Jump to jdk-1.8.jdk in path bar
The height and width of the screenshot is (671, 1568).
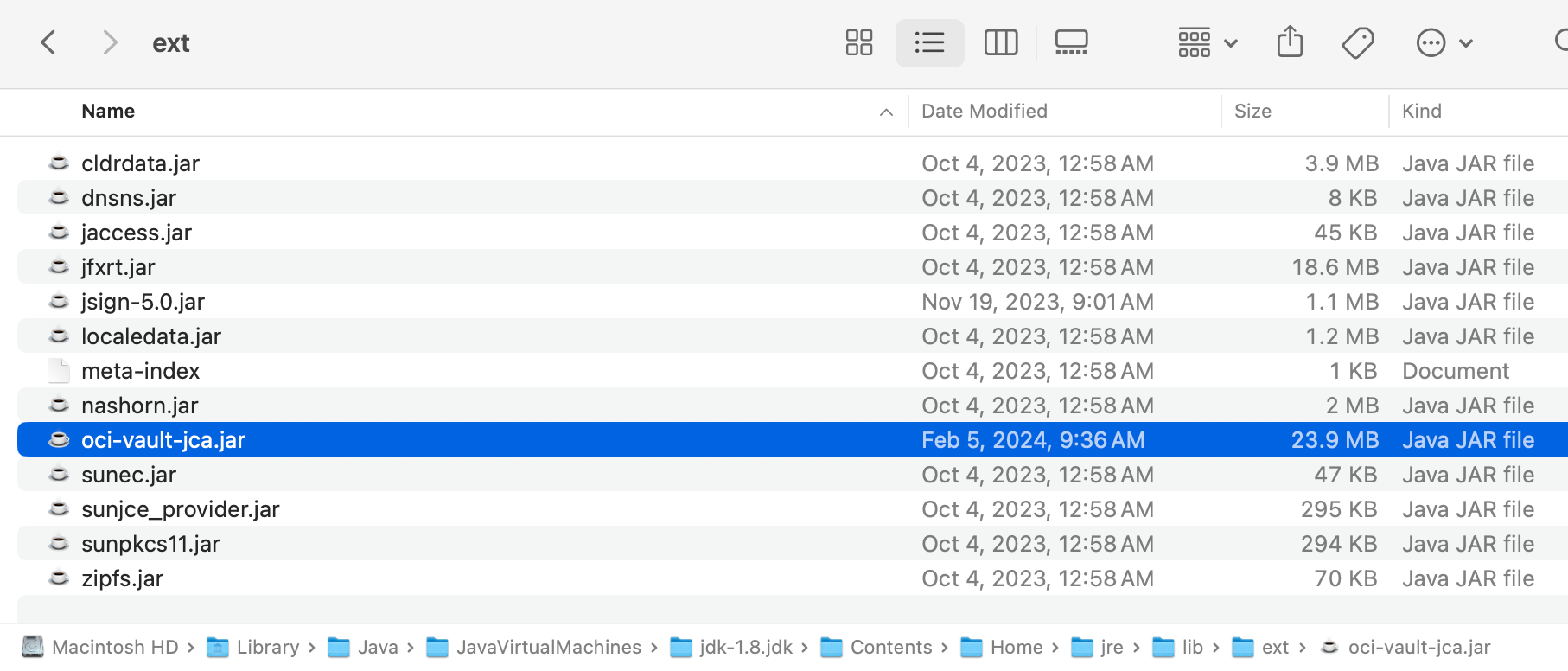pyautogui.click(x=745, y=648)
